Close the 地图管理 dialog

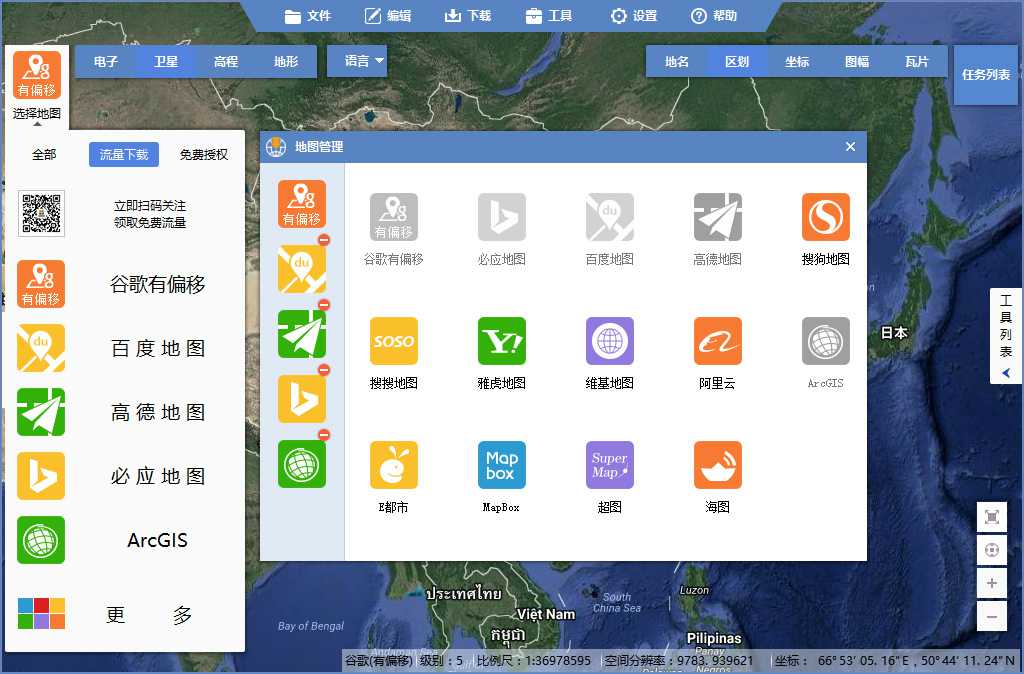coord(850,147)
